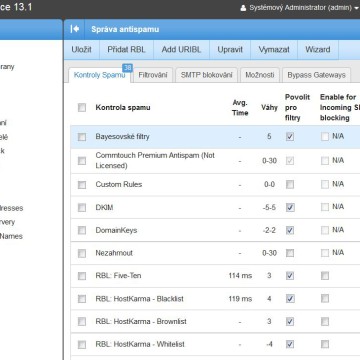Click the Správa antispamu panel title

(x=125, y=29)
